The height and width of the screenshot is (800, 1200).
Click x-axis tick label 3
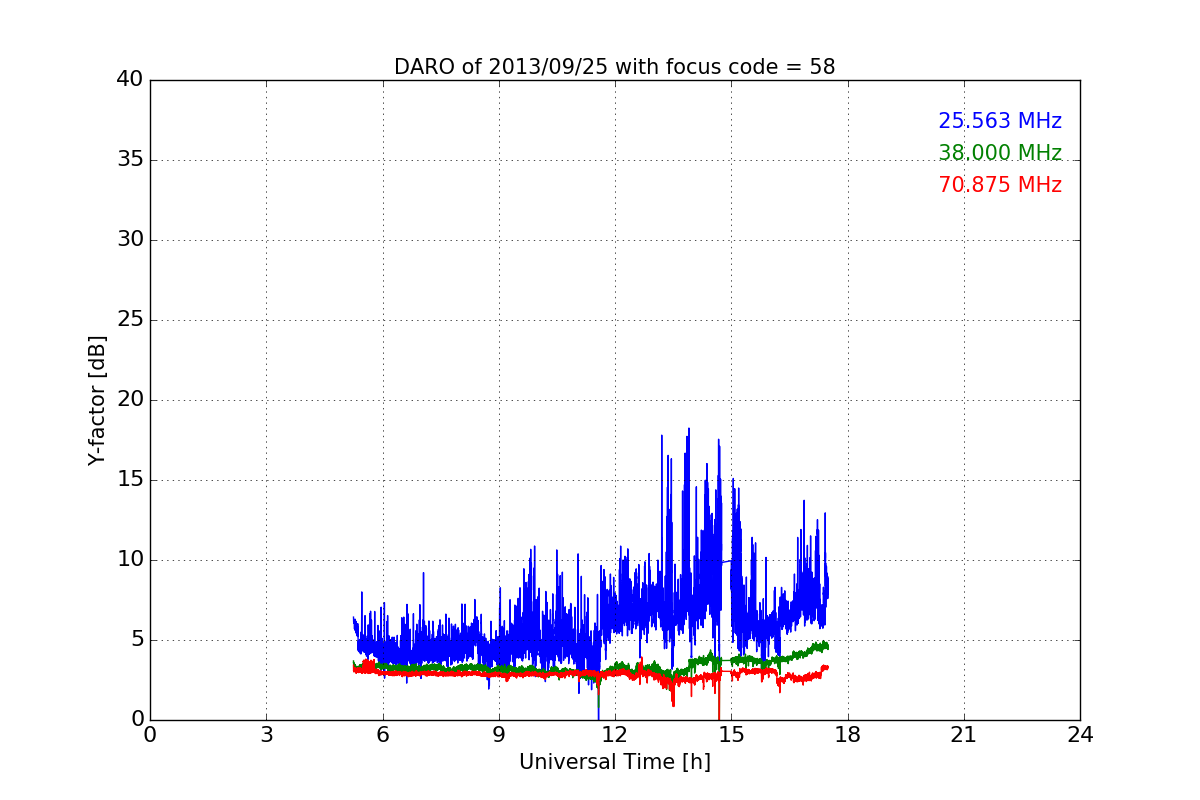[x=266, y=735]
